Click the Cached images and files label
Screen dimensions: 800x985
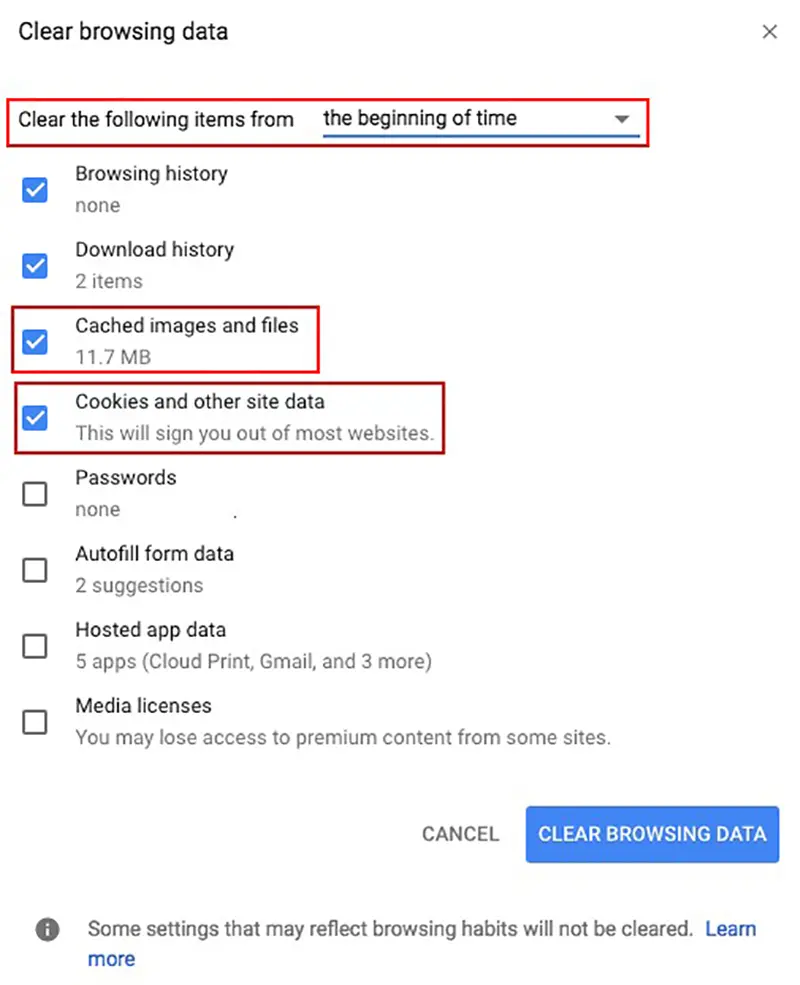187,326
